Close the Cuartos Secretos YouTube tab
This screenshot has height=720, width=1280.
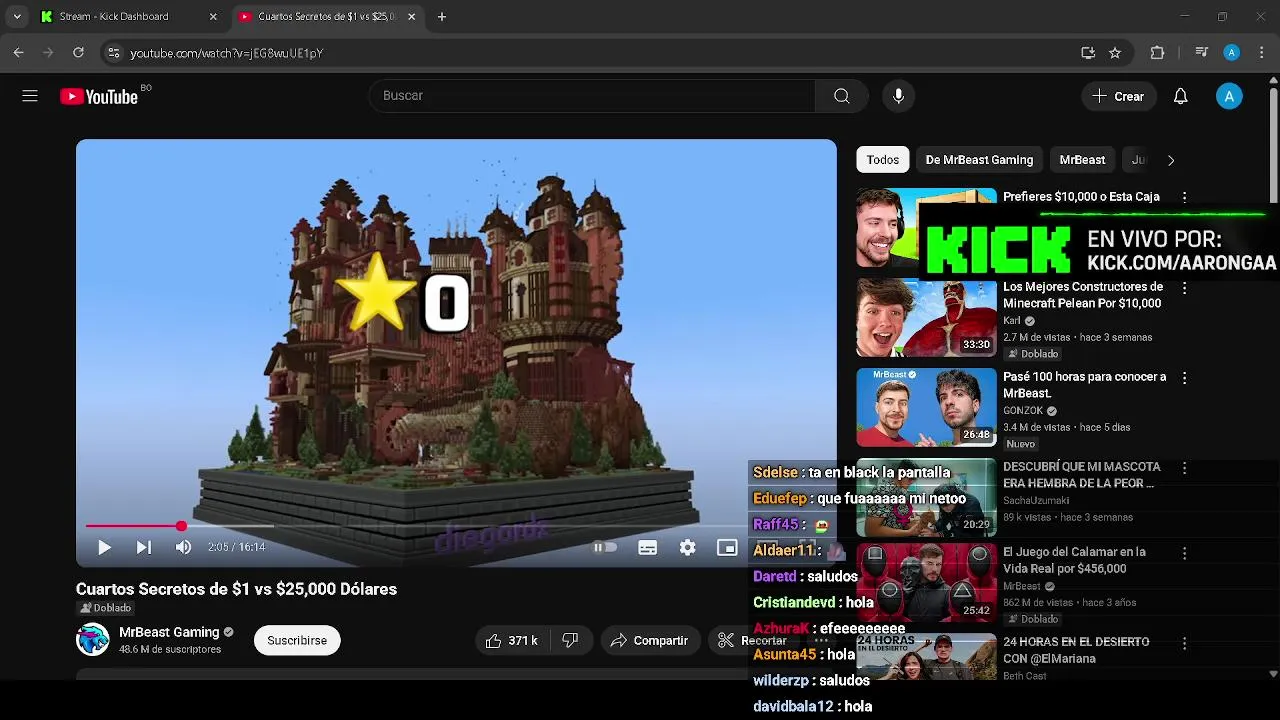(412, 17)
